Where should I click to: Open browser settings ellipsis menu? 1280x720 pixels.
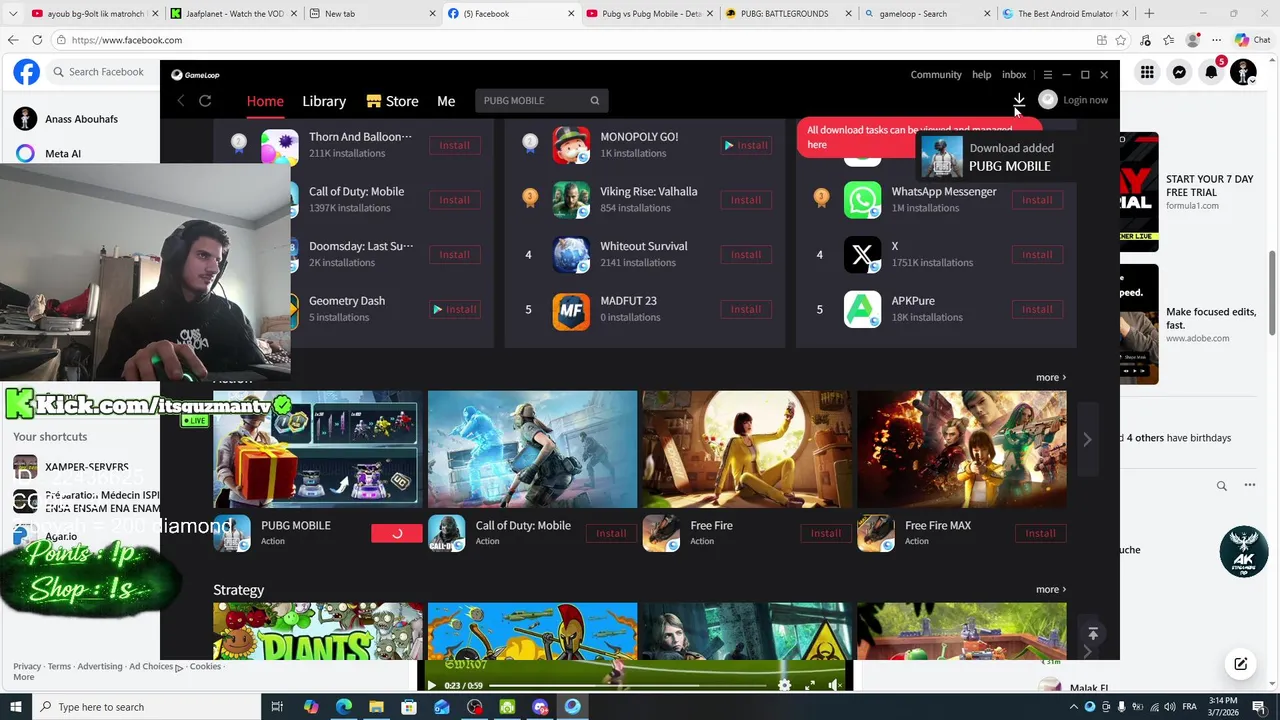1216,40
